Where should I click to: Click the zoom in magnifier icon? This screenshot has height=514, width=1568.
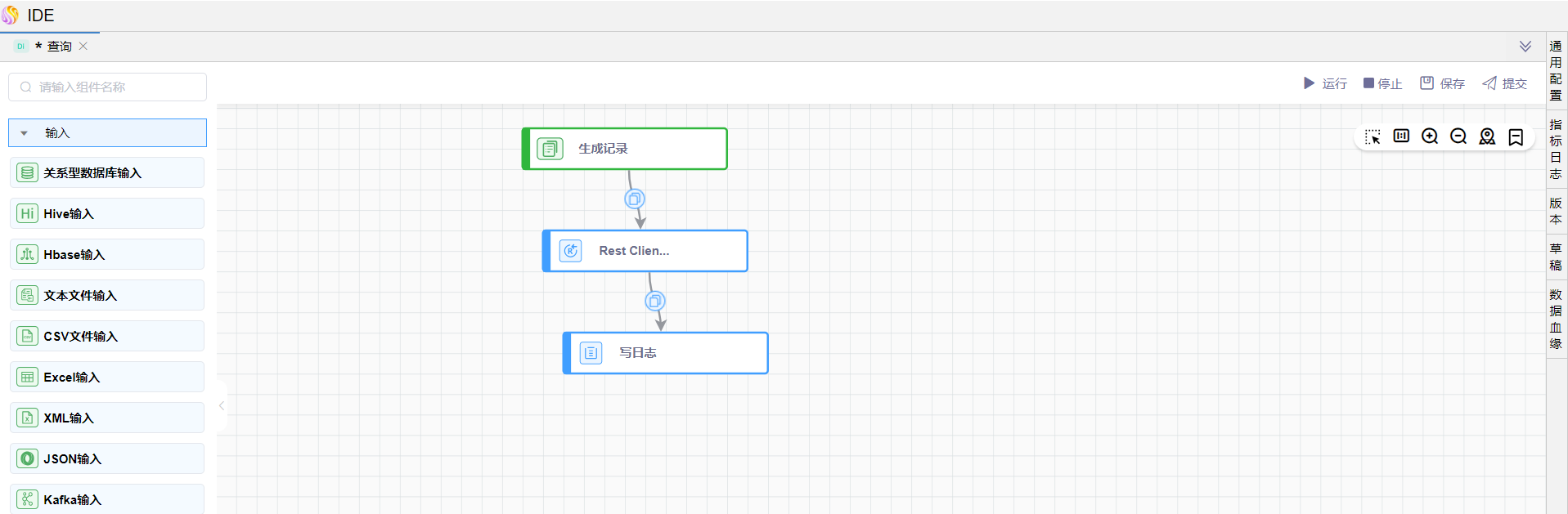(x=1429, y=136)
